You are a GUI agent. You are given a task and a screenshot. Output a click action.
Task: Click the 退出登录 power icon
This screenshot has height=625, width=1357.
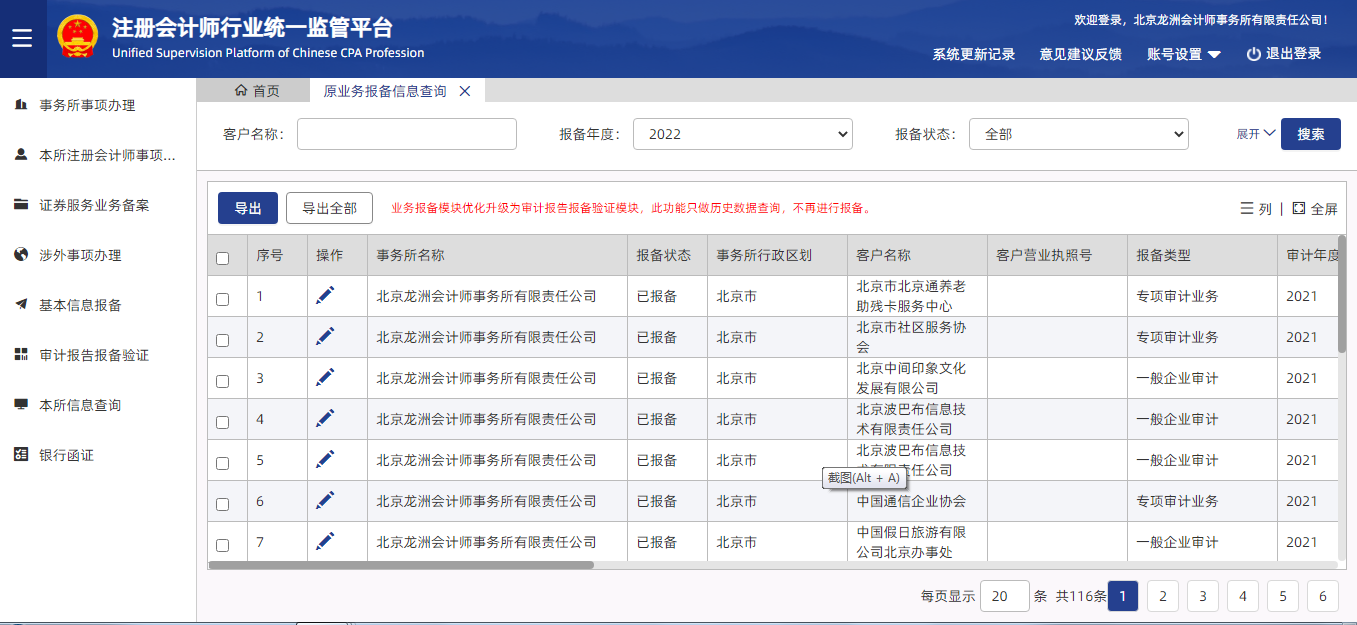(1253, 54)
